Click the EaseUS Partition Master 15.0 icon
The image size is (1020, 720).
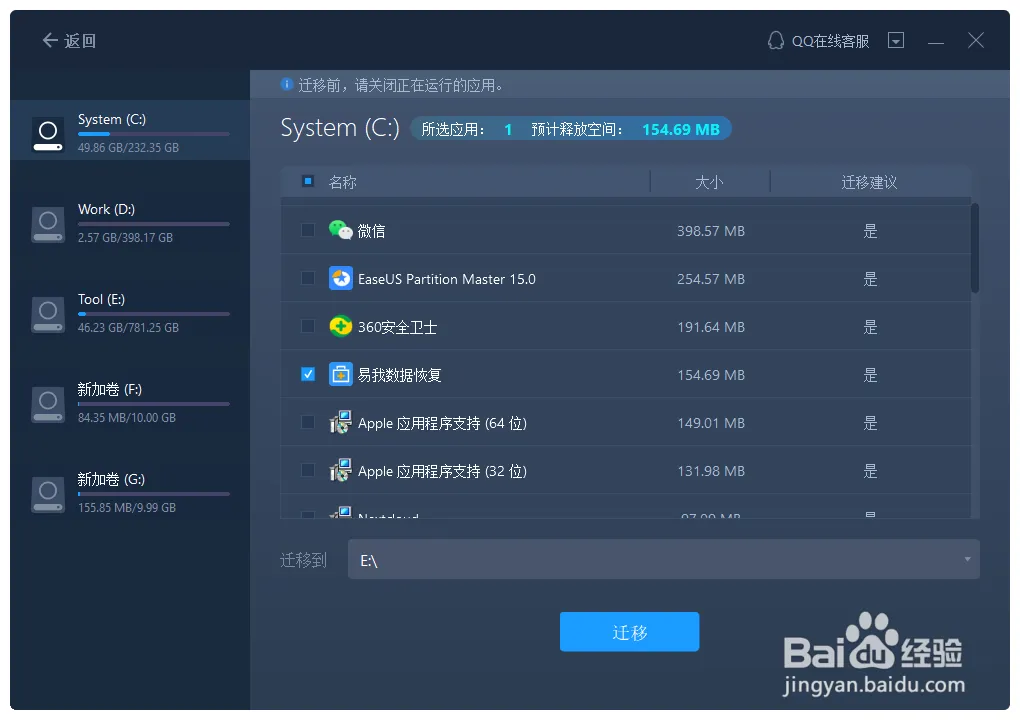[x=339, y=278]
